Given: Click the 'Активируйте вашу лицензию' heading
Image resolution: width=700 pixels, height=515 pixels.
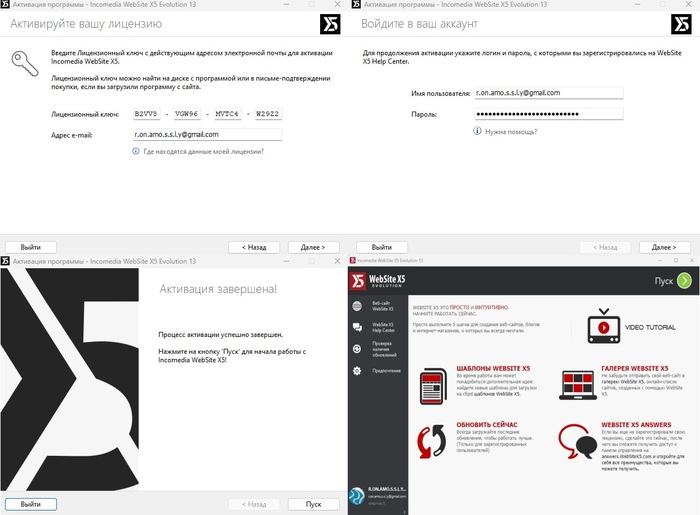Looking at the screenshot, I should [x=86, y=24].
